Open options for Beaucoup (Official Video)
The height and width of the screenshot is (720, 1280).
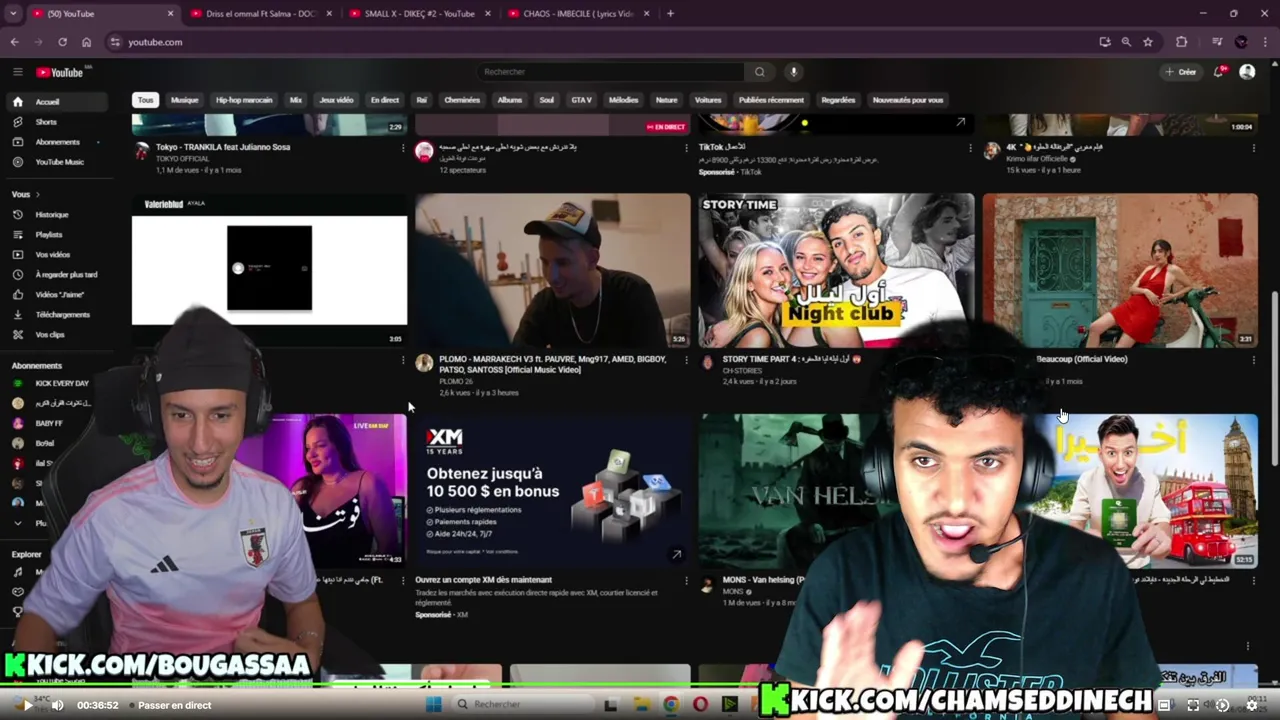pyautogui.click(x=1253, y=360)
